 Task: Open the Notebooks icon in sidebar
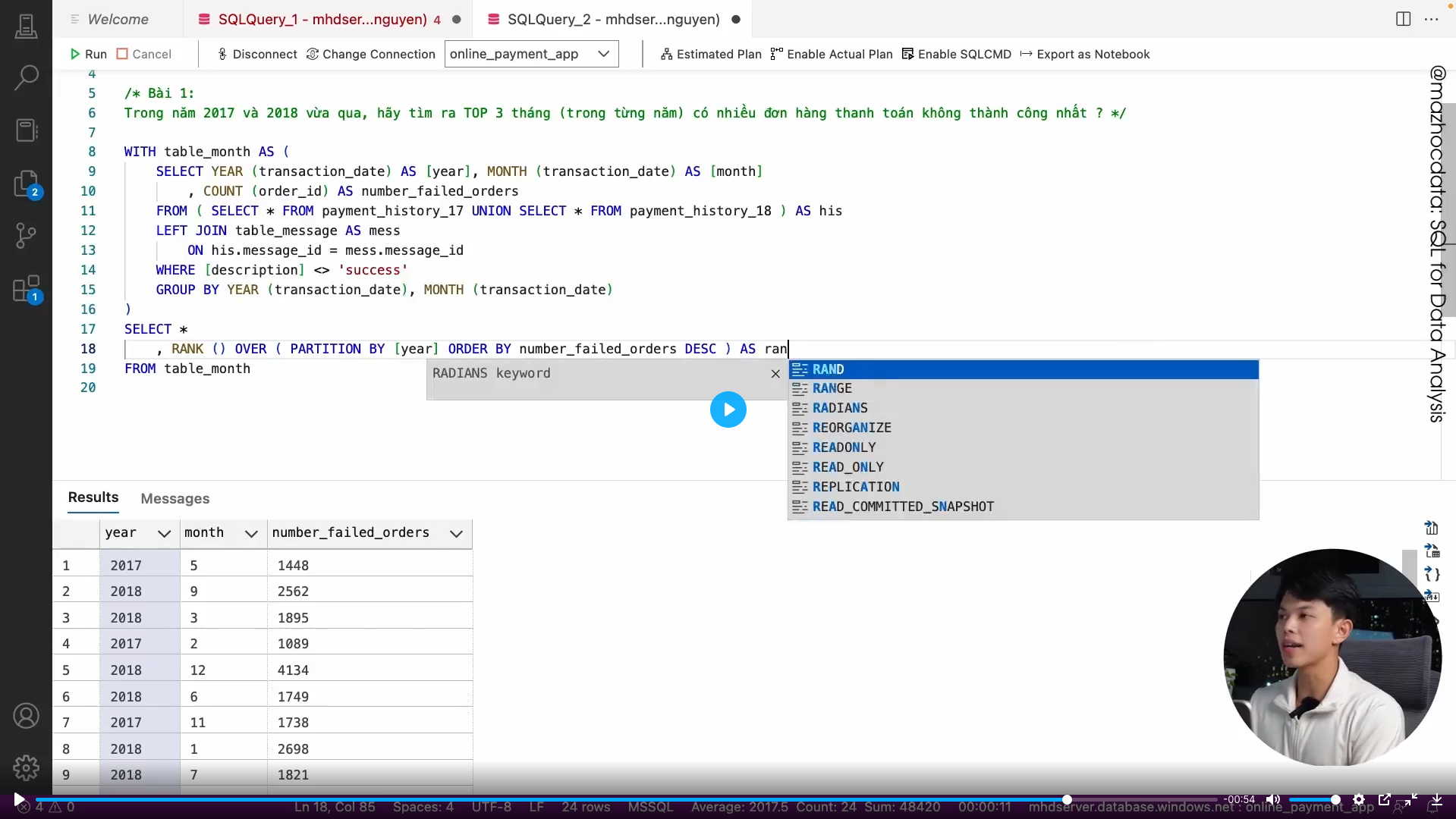[x=26, y=130]
